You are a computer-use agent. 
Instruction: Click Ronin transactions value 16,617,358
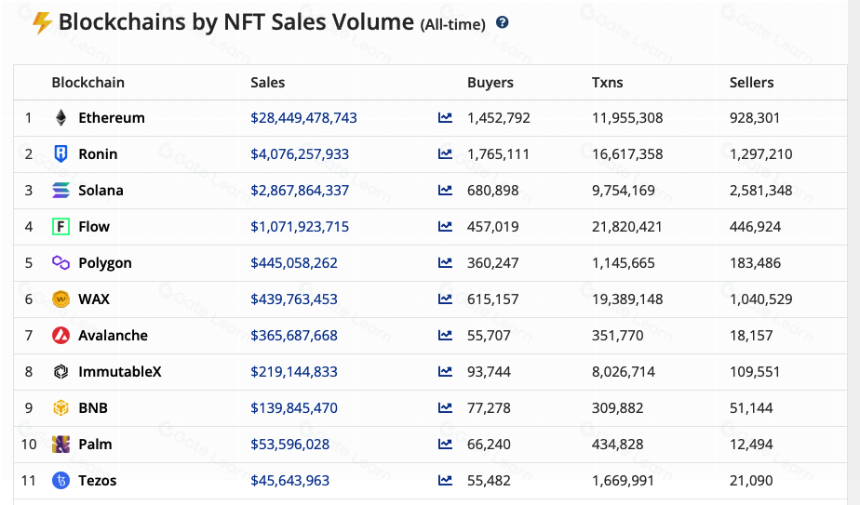(627, 154)
